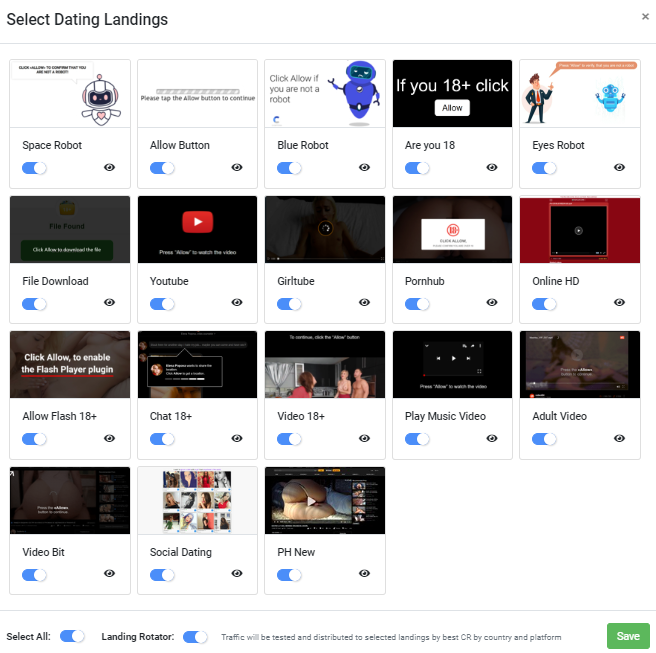Screen dimensions: 656x653
Task: Toggle the Select All switch
Action: (72, 636)
